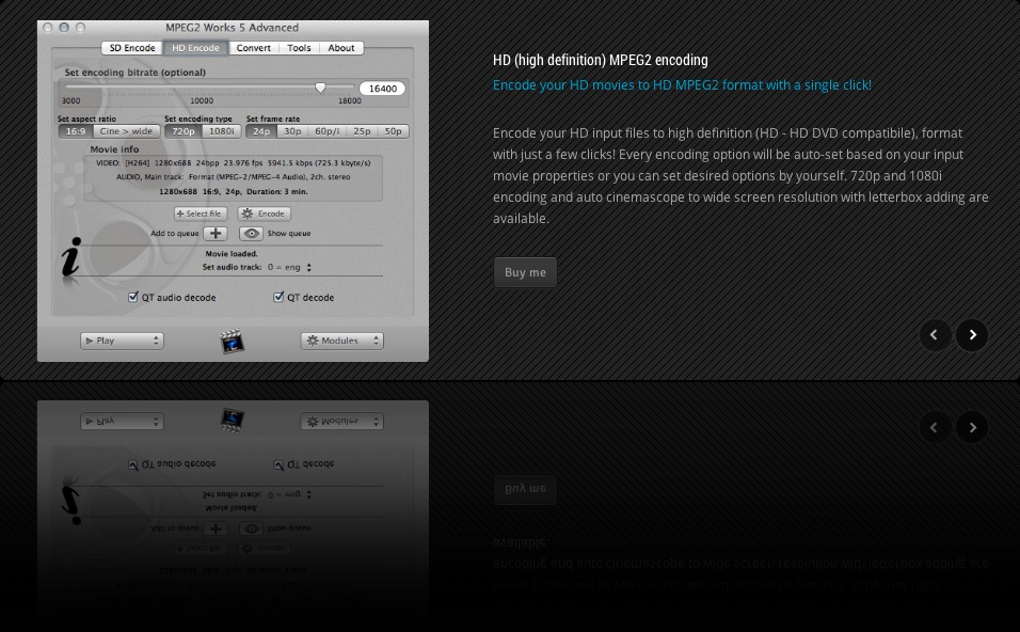Viewport: 1020px width, 632px height.
Task: Click the clapperboard app icon
Action: [x=232, y=341]
